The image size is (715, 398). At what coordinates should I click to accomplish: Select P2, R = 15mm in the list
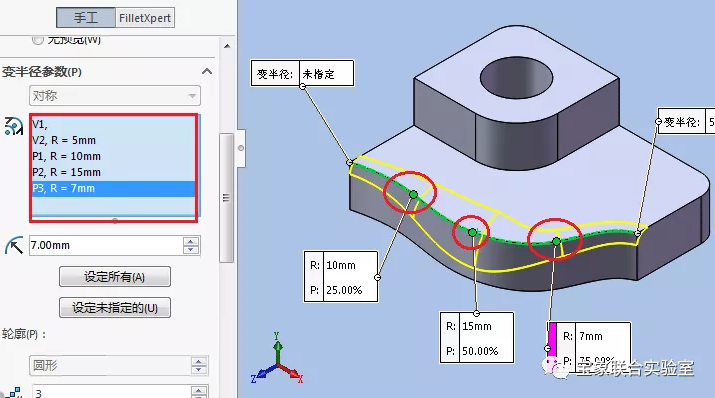(x=114, y=172)
